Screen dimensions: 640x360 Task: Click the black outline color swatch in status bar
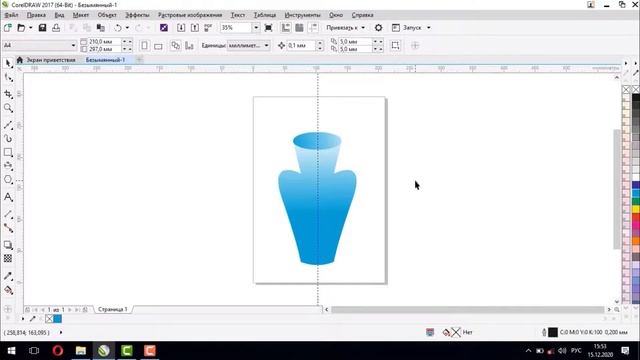[553, 332]
